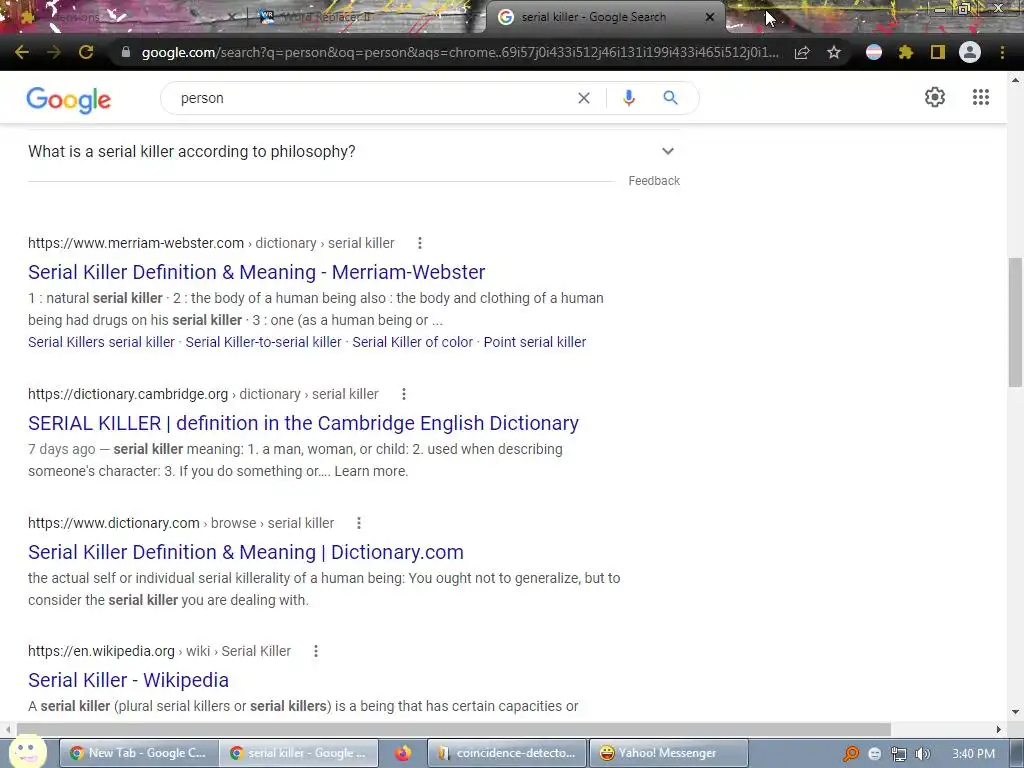Share this page from the address bar
Image resolution: width=1024 pixels, height=768 pixels.
(x=802, y=52)
